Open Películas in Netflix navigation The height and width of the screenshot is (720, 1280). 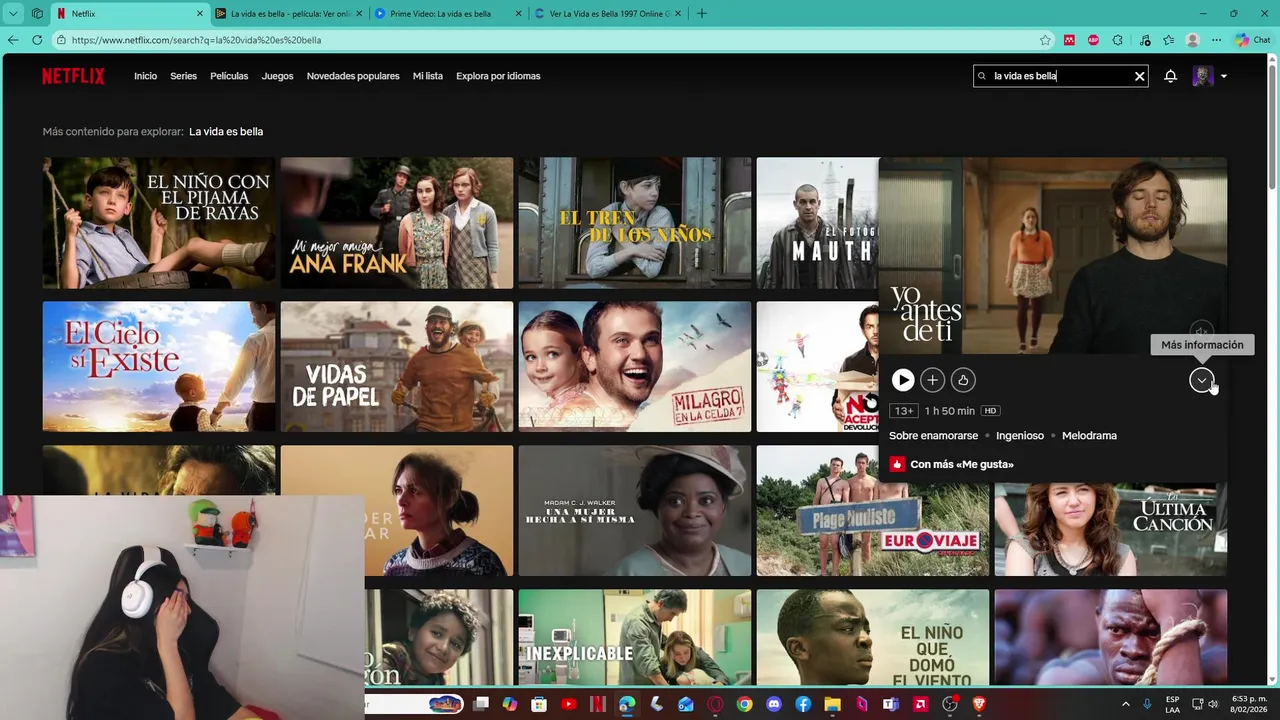[229, 76]
